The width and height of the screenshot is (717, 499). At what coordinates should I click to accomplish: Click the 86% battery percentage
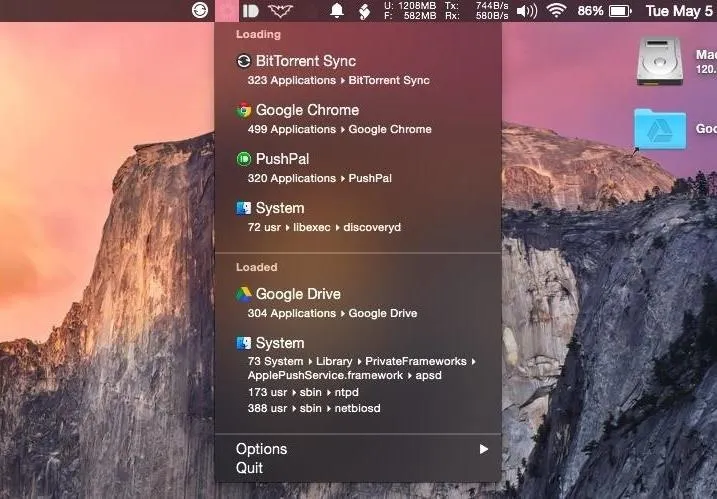tap(590, 11)
